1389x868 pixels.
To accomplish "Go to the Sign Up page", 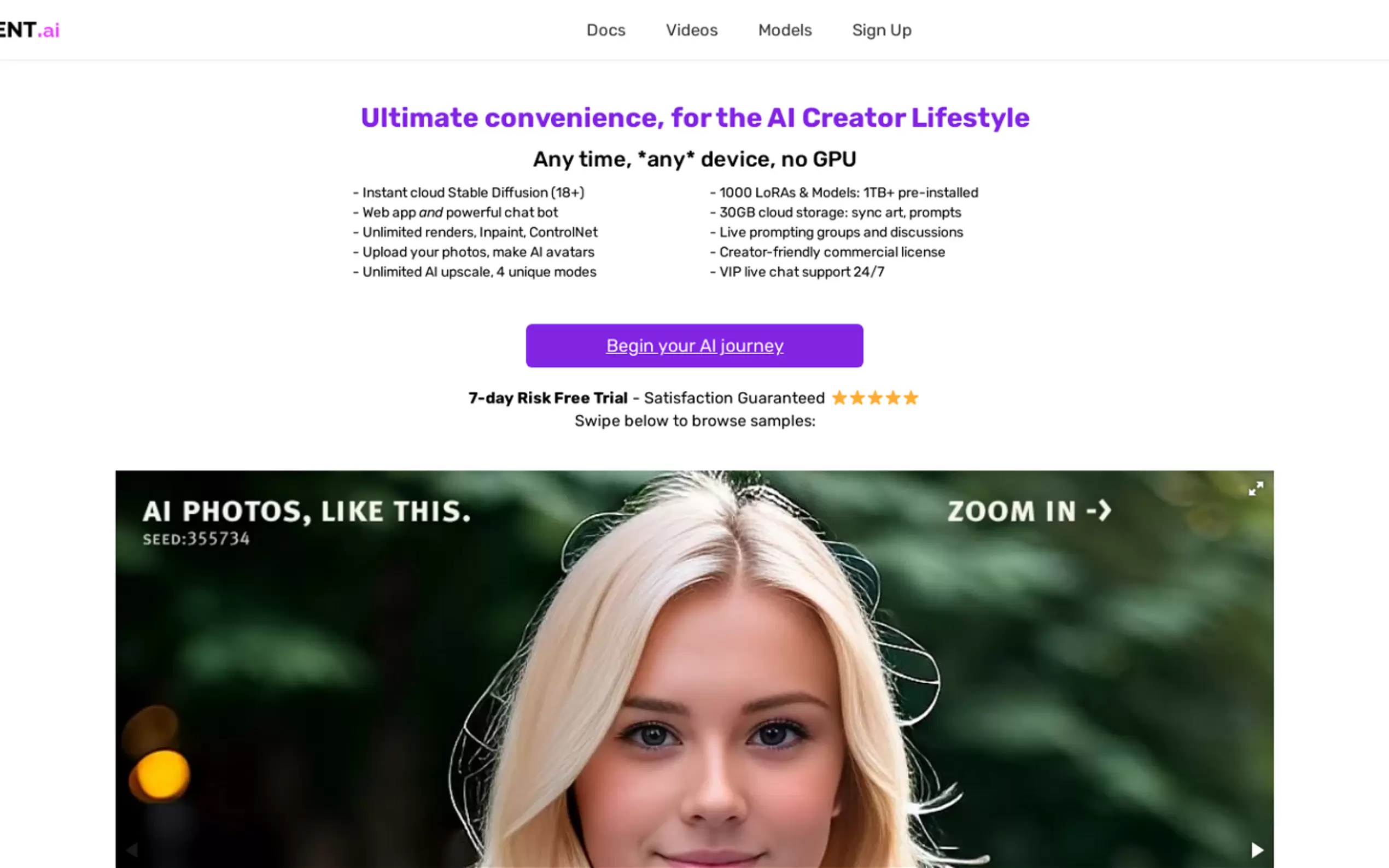I will pos(882,30).
